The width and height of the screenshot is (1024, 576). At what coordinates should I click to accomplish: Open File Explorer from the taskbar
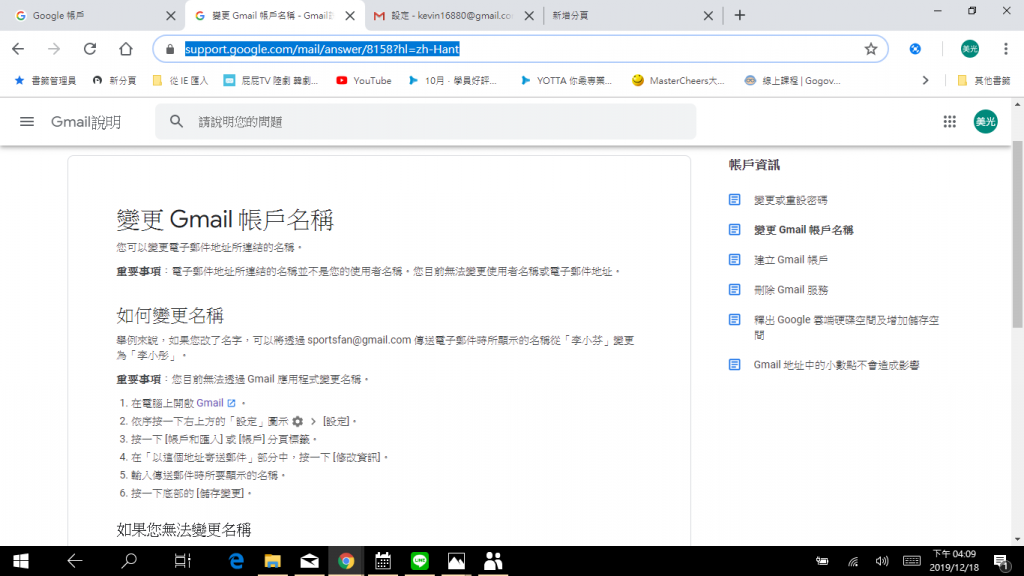272,561
